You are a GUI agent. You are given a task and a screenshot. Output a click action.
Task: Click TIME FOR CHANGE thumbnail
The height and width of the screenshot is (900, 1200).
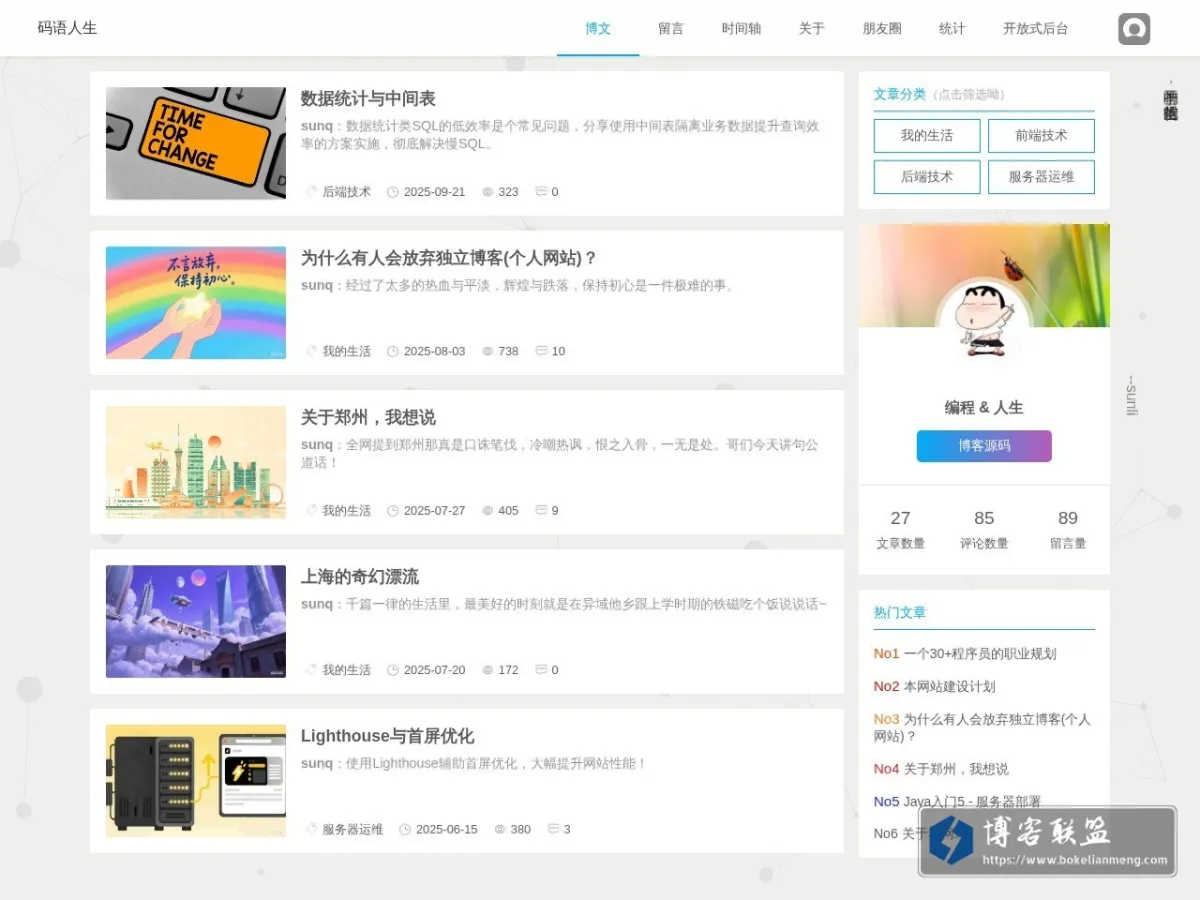[x=196, y=143]
